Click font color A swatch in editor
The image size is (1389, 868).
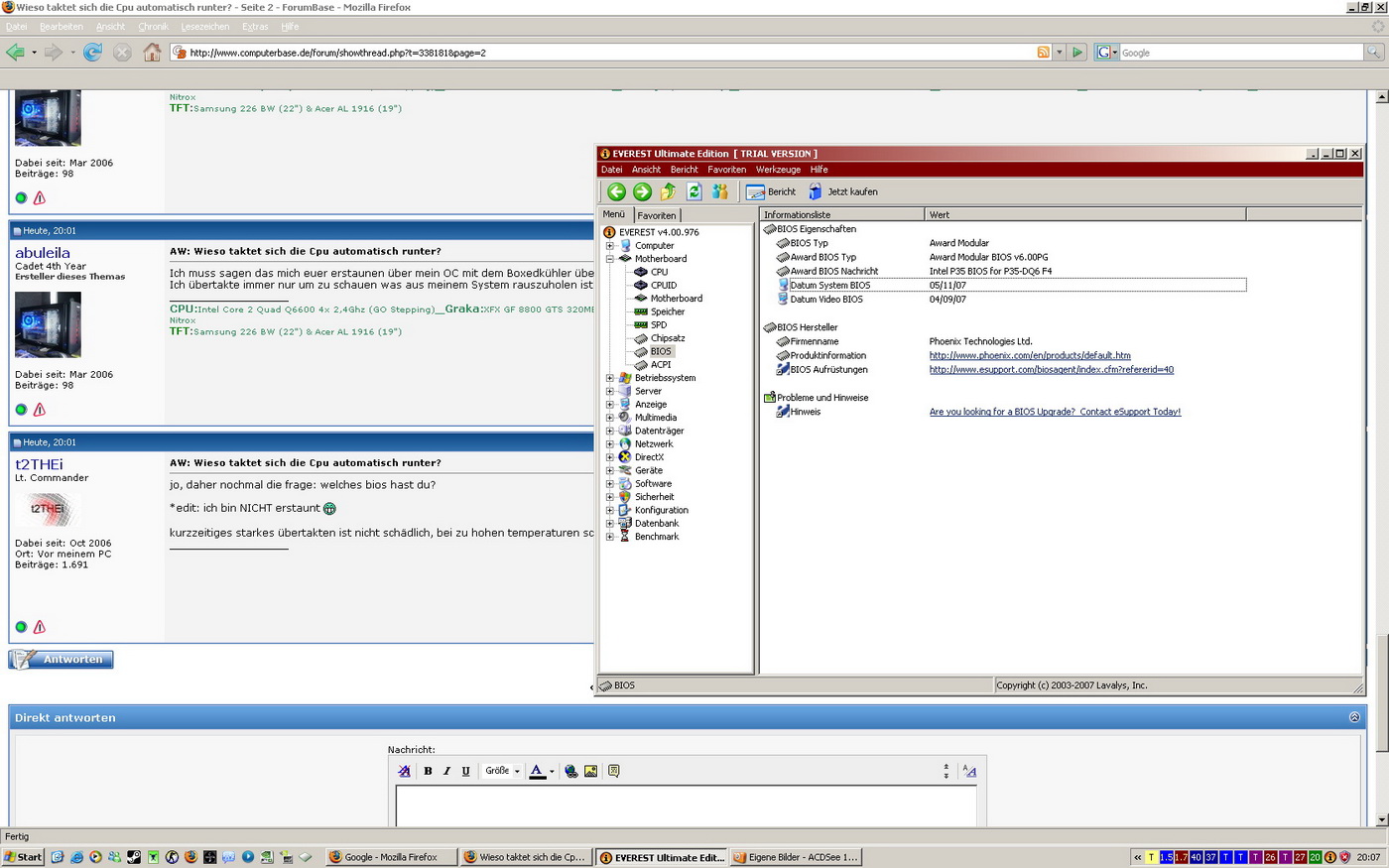point(537,771)
